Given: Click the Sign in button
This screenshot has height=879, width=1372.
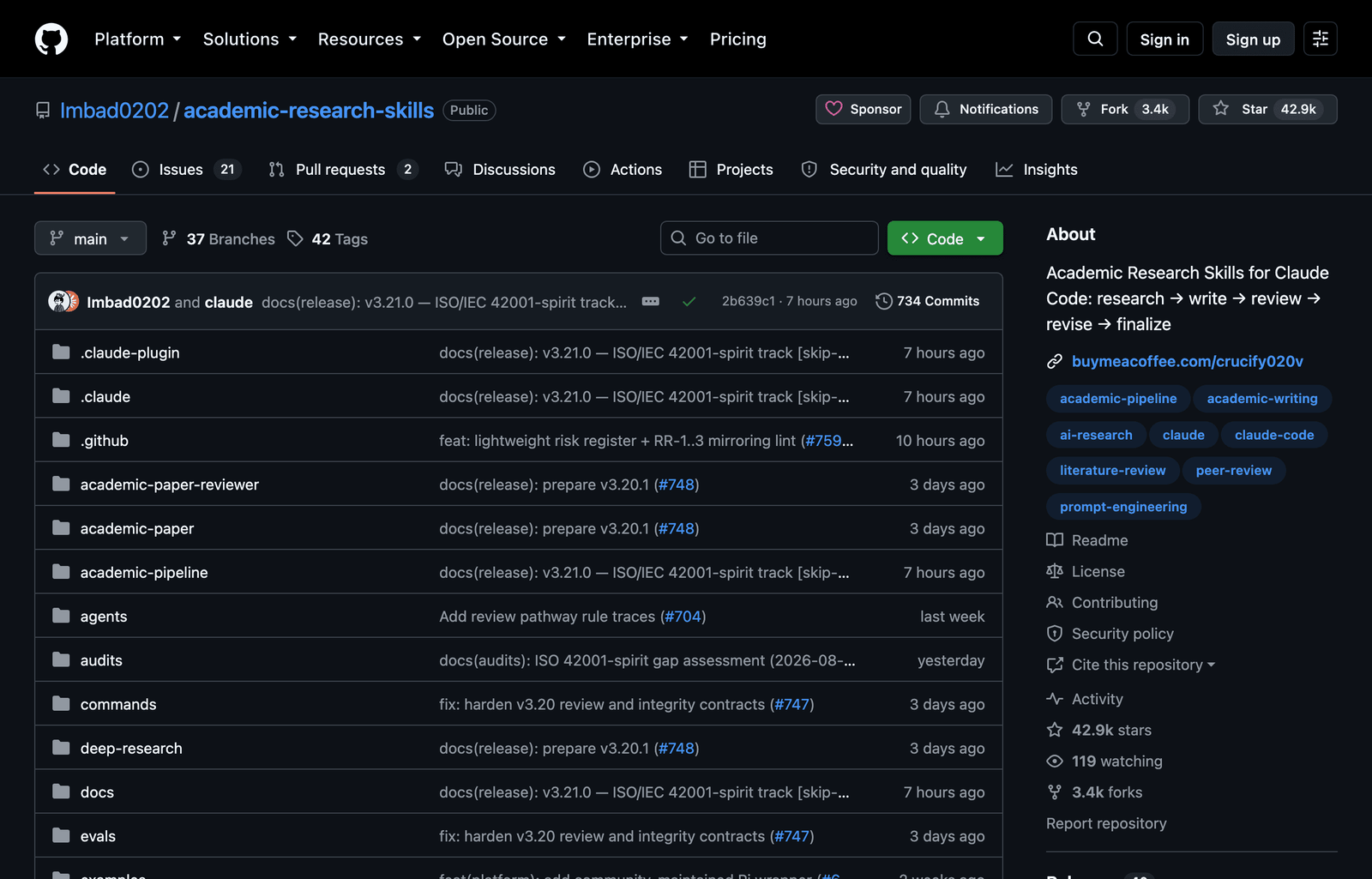Looking at the screenshot, I should click(1164, 39).
